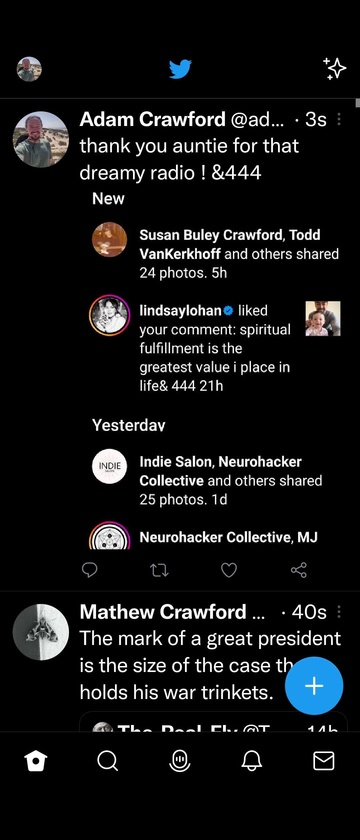This screenshot has height=840, width=360.
Task: Compose a new tweet with plus button
Action: click(x=314, y=686)
